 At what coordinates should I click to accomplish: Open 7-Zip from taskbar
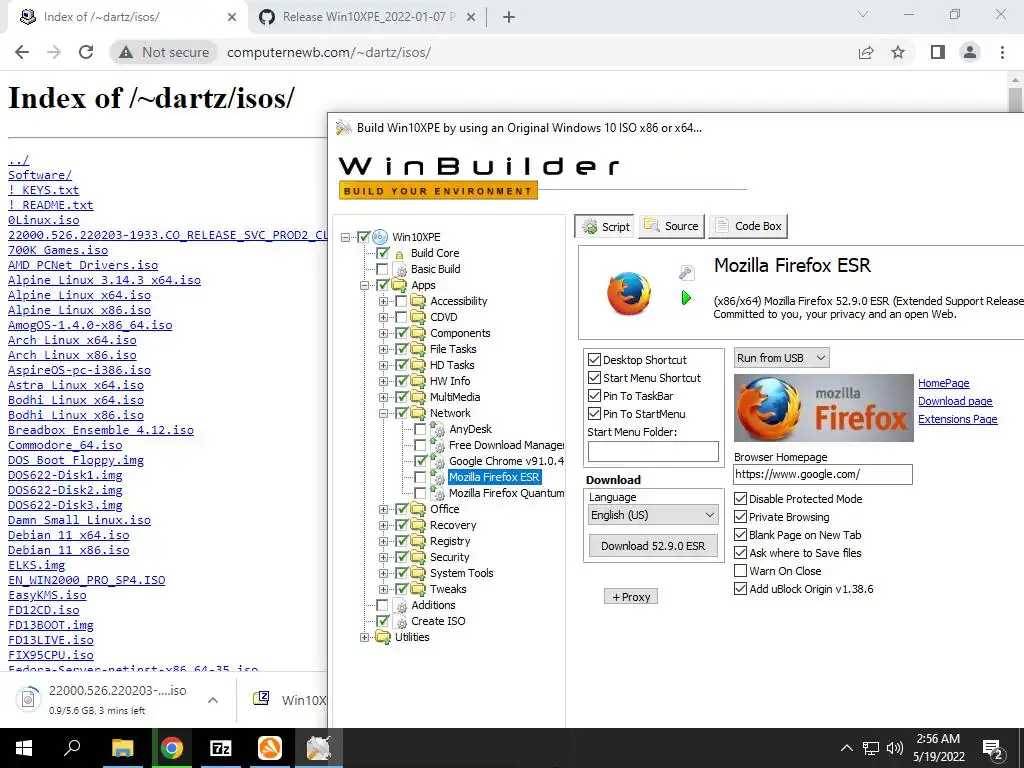(x=221, y=748)
